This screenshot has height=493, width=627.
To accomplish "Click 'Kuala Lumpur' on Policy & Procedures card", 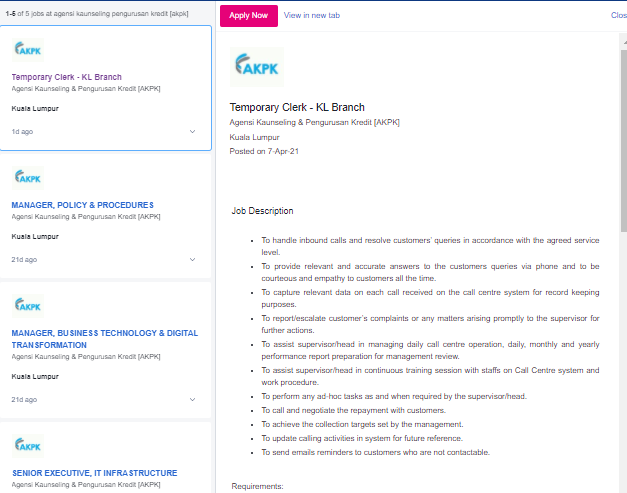I will (35, 236).
